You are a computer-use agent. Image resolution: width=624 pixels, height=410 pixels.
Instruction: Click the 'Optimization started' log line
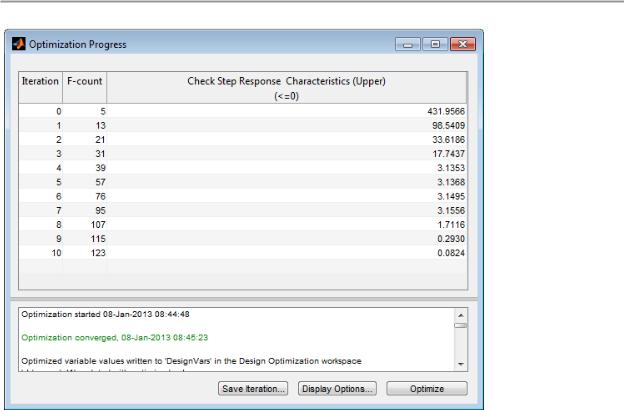105,314
